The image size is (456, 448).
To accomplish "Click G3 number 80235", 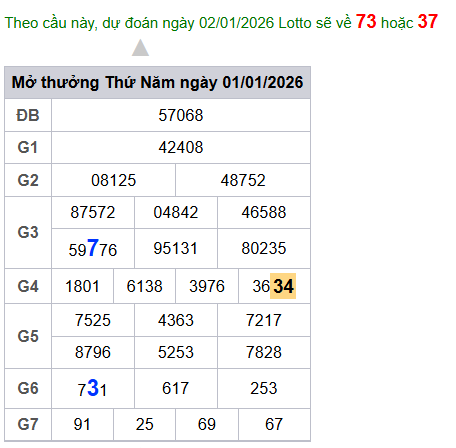I will tap(264, 248).
